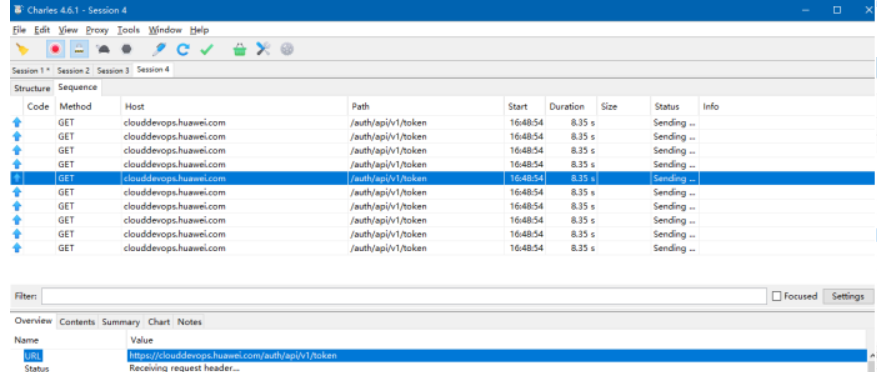Click upload arrow icon of highlighted row
Image resolution: width=877 pixels, height=372 pixels.
point(17,178)
